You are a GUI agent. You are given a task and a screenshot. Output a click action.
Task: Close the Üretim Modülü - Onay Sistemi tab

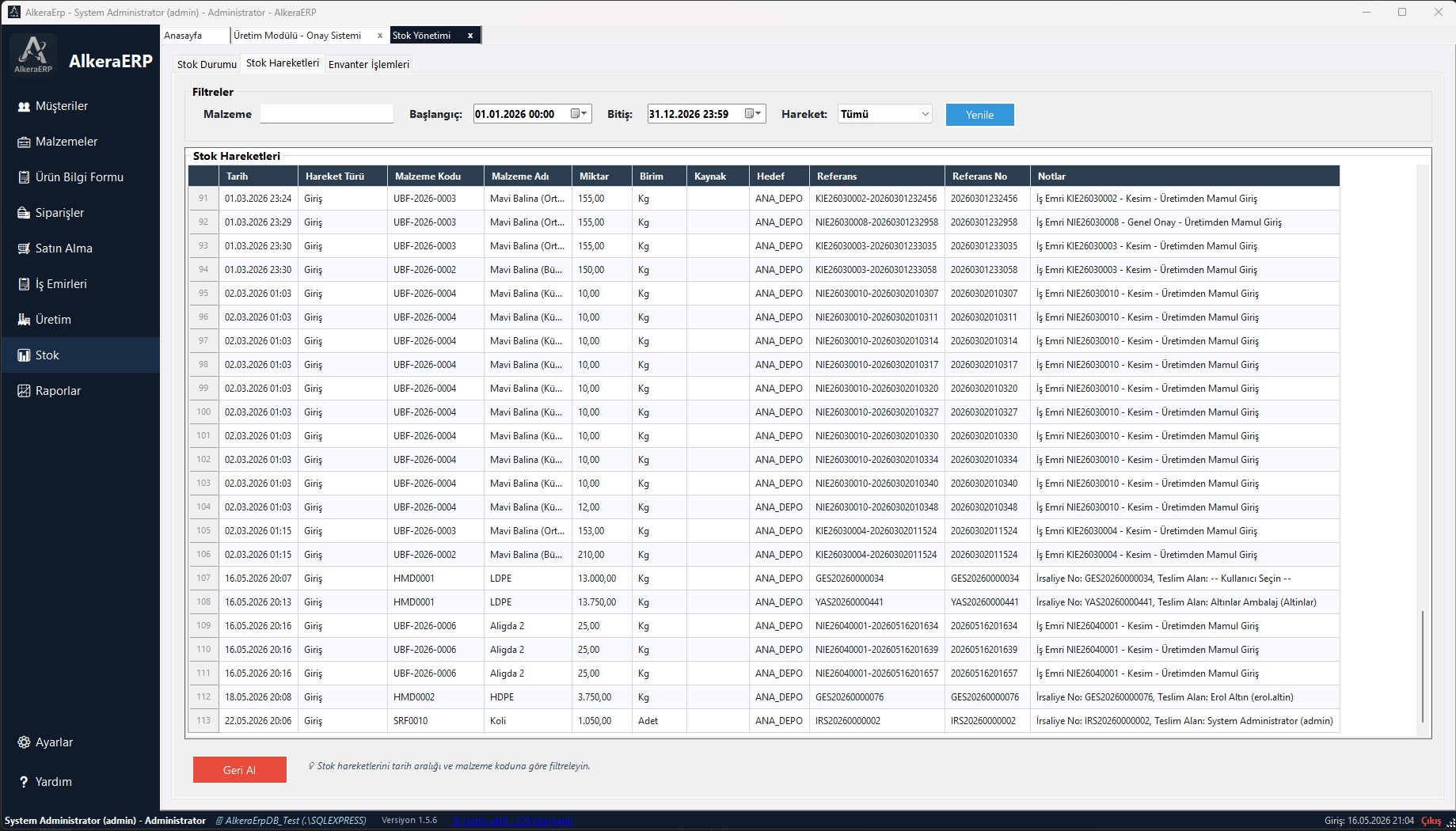380,36
